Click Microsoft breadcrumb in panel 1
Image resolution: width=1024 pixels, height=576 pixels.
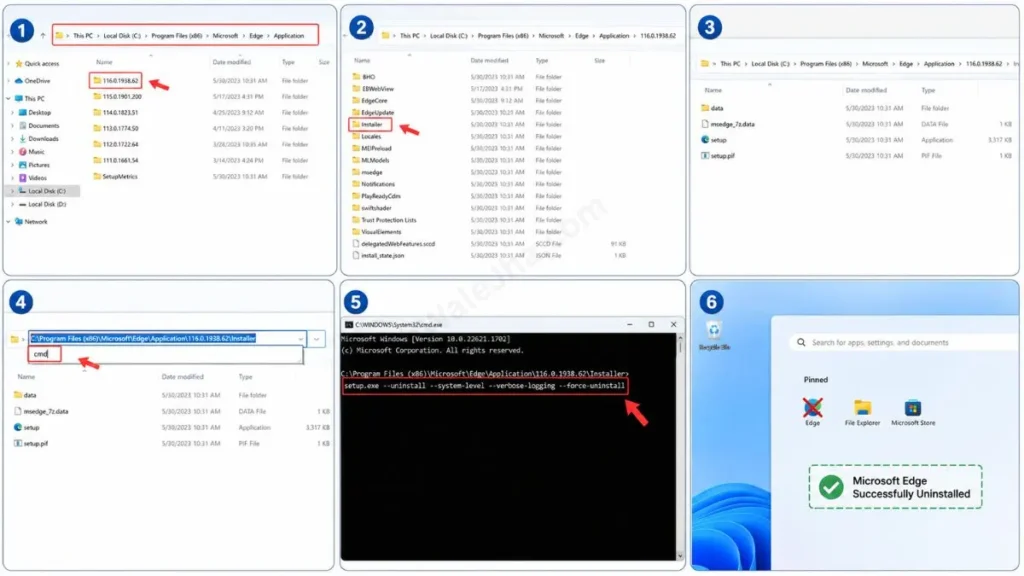click(225, 36)
